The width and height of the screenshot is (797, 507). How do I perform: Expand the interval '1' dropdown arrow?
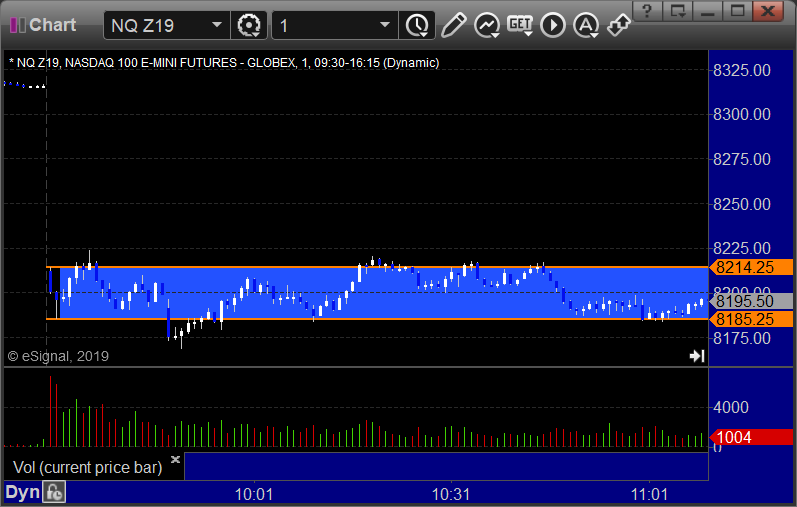[385, 25]
